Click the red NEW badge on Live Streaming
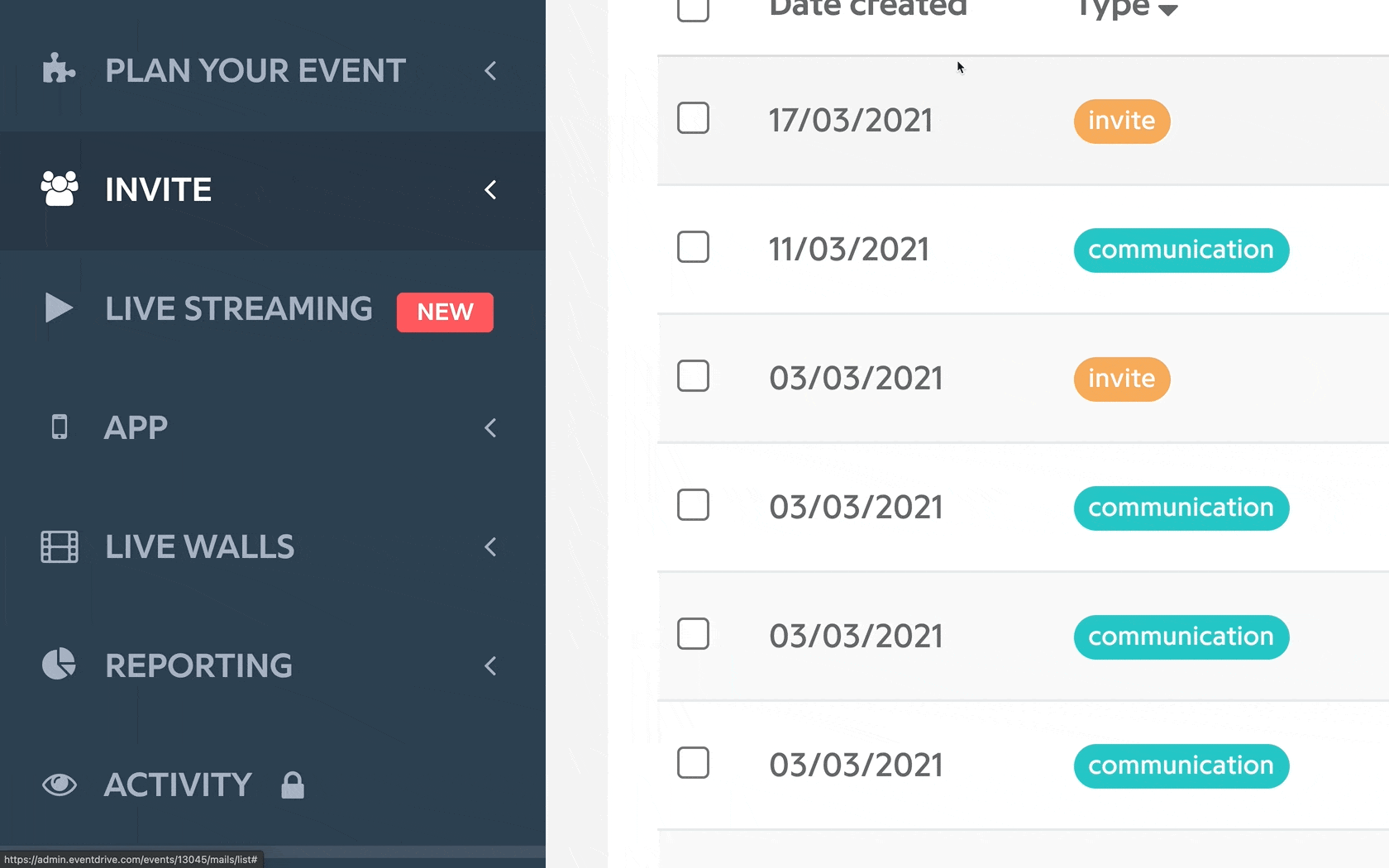The image size is (1389, 868). tap(445, 312)
